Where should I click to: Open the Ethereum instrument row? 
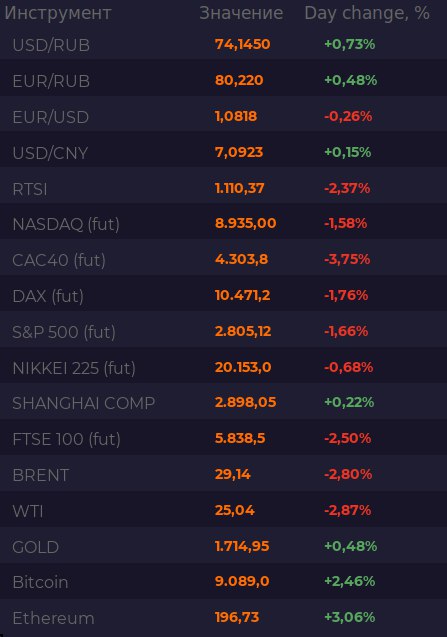pos(224,618)
